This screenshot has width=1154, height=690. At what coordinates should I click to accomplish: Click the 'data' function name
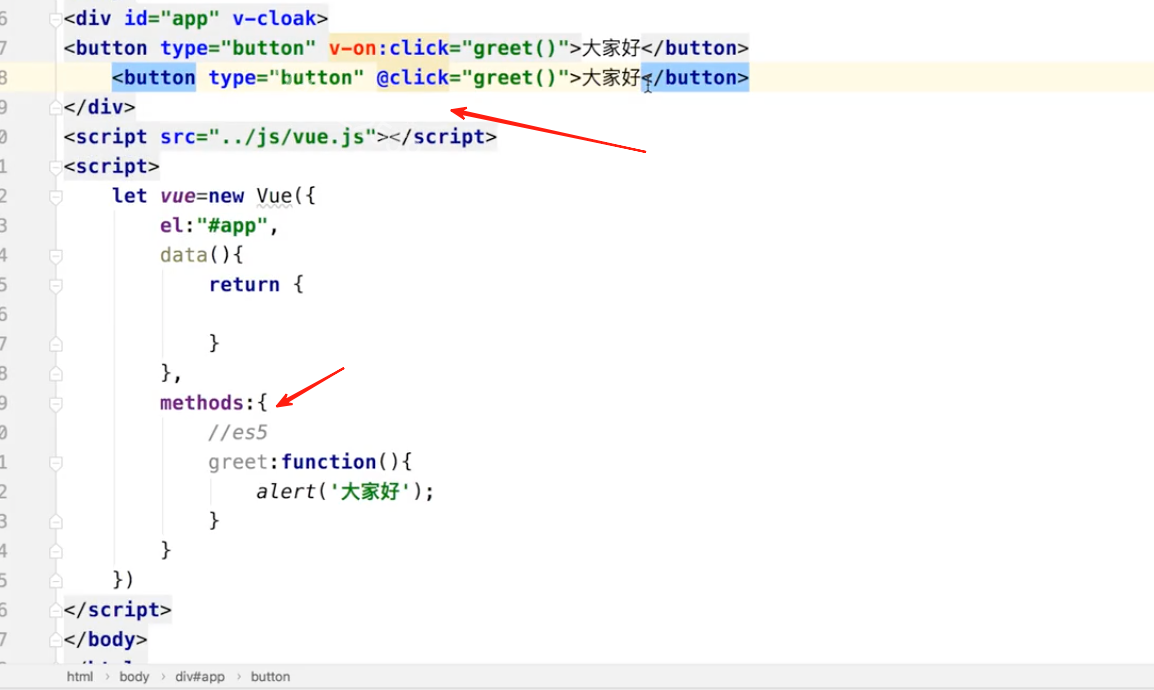coord(184,255)
